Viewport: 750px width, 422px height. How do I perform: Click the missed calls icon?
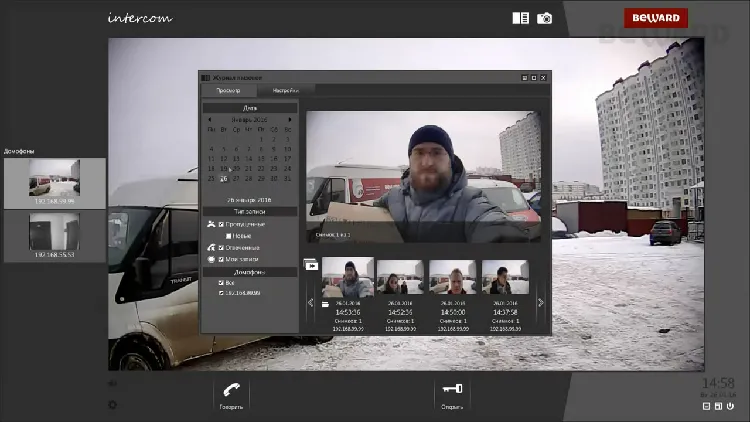click(x=211, y=224)
